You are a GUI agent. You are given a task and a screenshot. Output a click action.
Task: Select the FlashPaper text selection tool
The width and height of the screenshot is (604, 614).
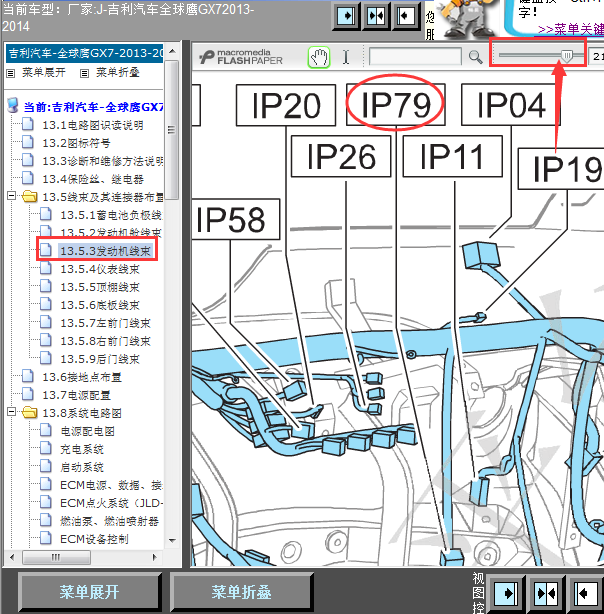click(345, 57)
